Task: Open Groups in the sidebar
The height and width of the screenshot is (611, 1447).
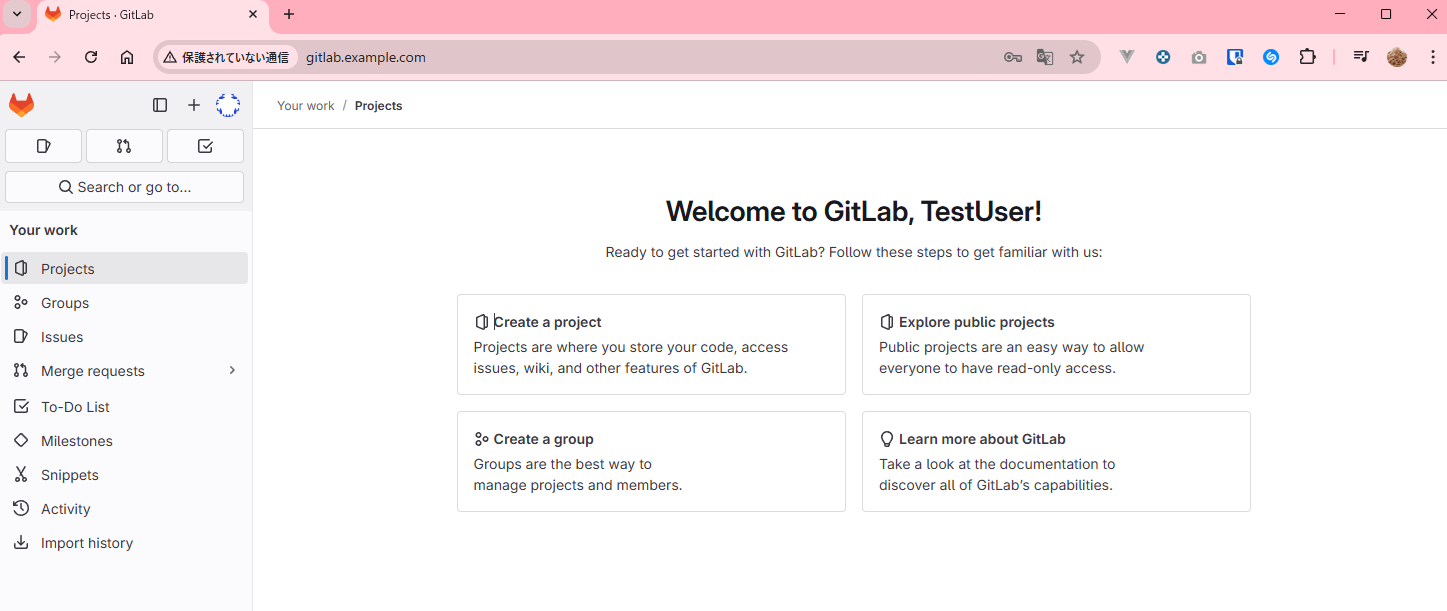Action: point(126,303)
